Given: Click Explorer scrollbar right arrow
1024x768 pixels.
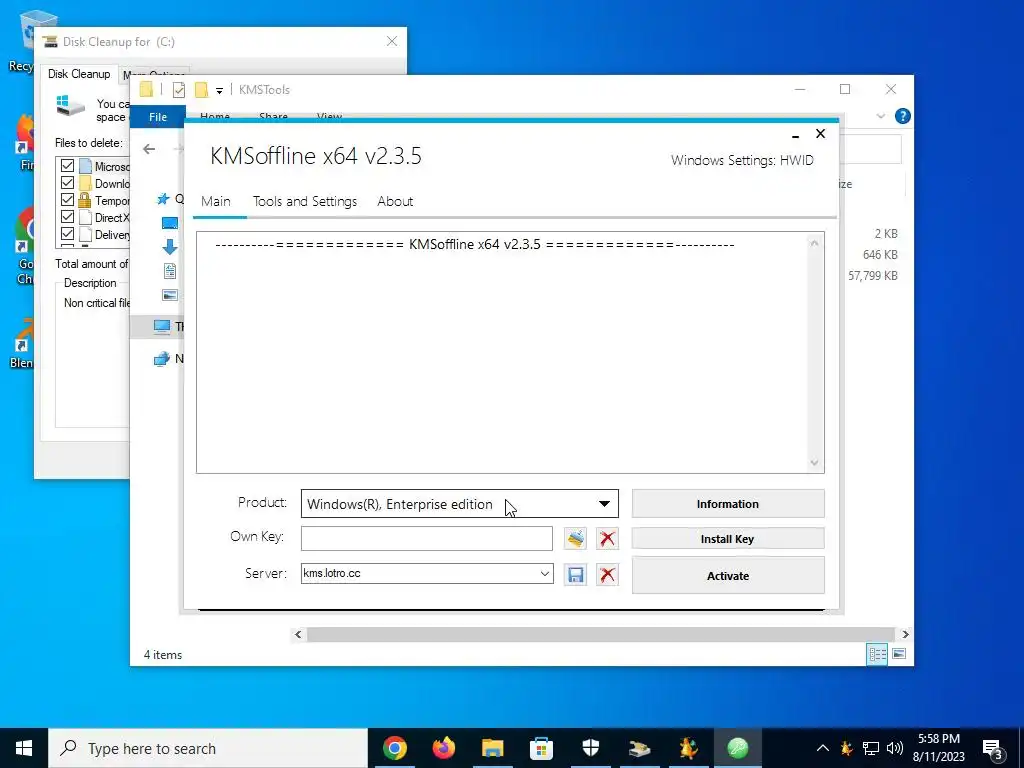Looking at the screenshot, I should coord(904,634).
